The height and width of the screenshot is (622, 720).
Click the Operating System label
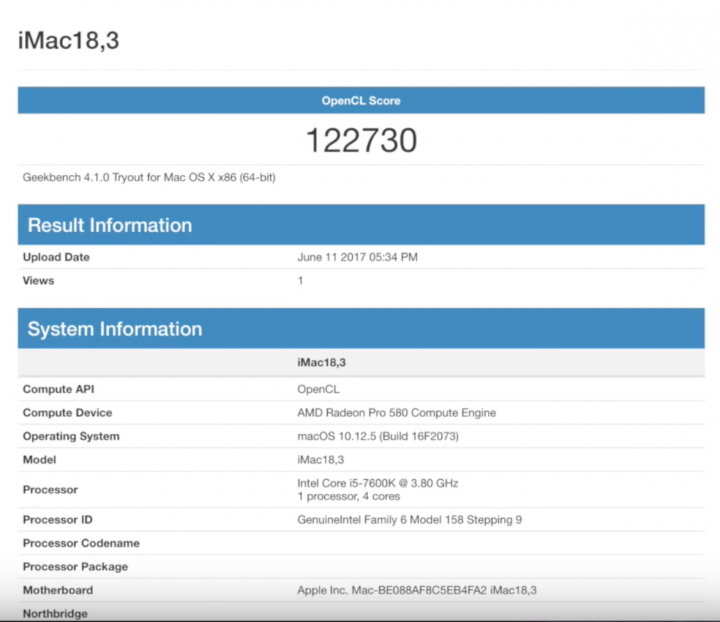coord(71,436)
